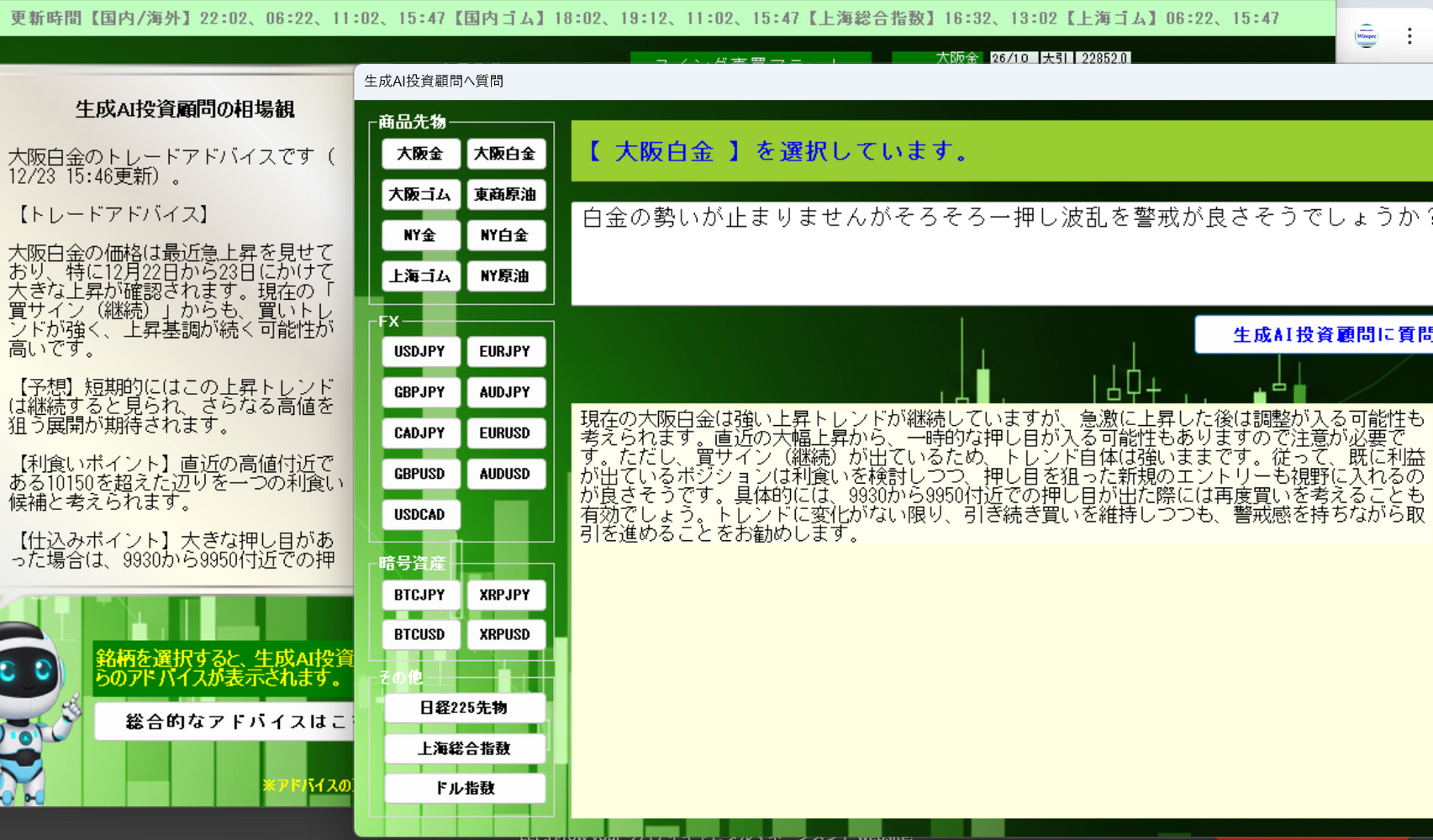This screenshot has height=840, width=1433.
Task: Click the 銘柄を選択すると green notice text
Action: click(x=224, y=668)
